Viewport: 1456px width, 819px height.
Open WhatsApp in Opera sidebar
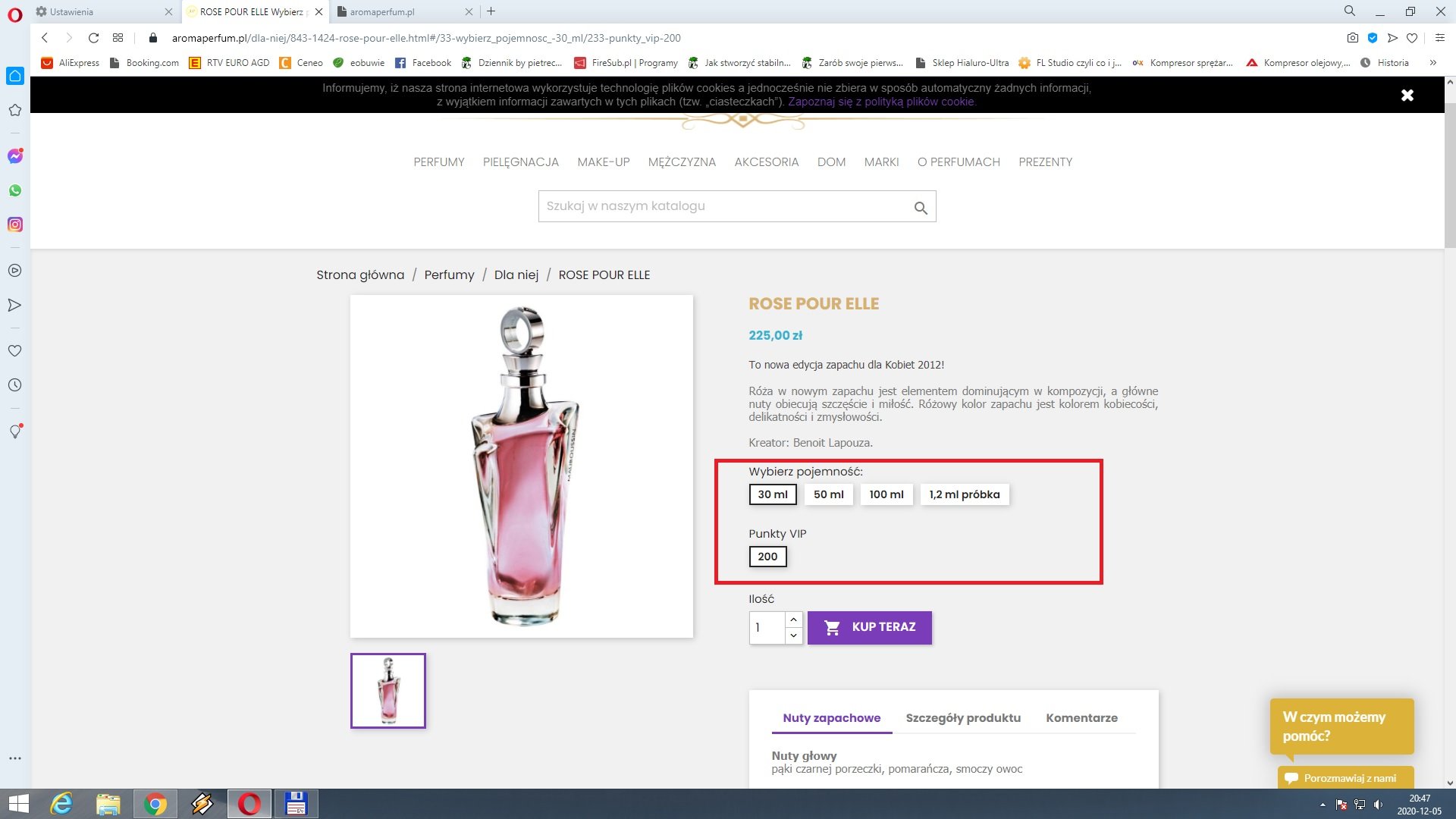(15, 190)
